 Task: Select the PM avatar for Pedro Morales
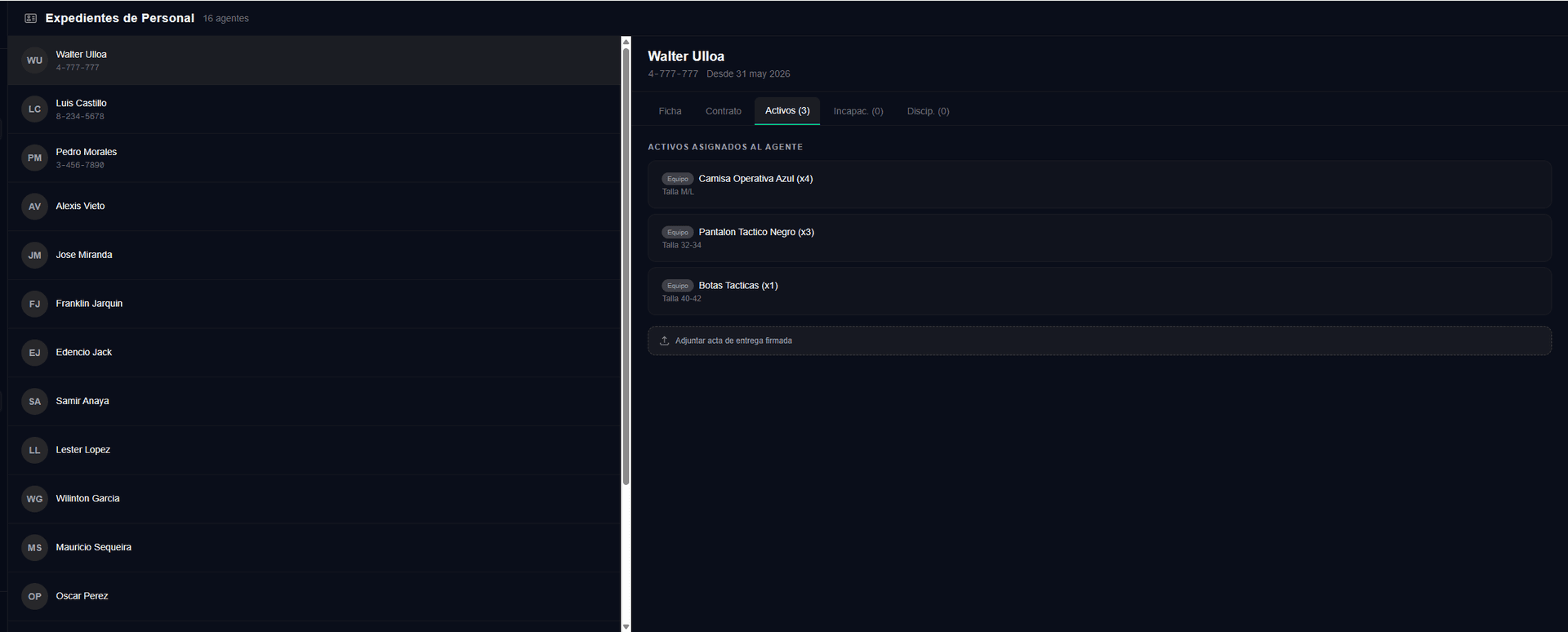[34, 158]
